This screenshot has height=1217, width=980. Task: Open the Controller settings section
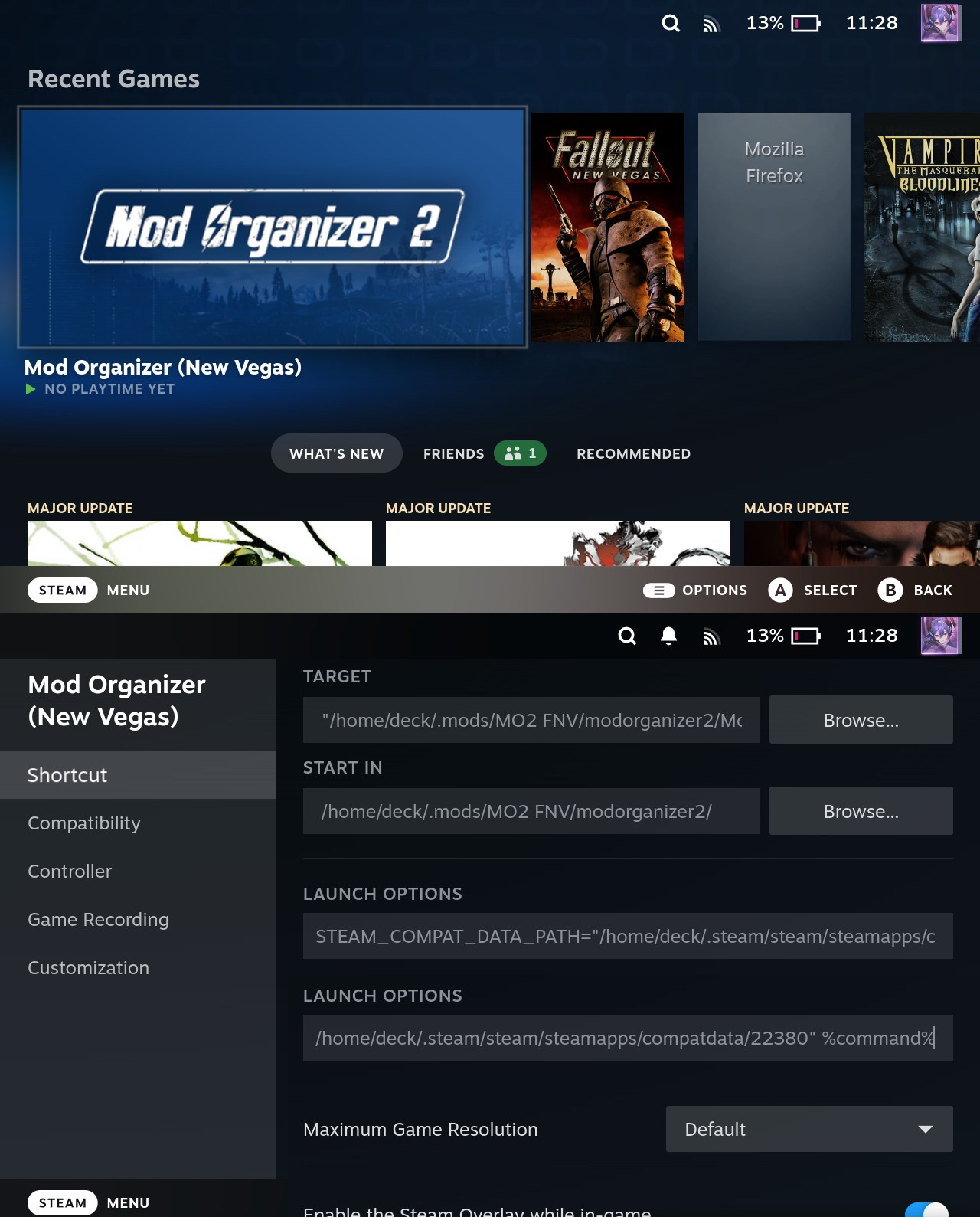(138, 872)
